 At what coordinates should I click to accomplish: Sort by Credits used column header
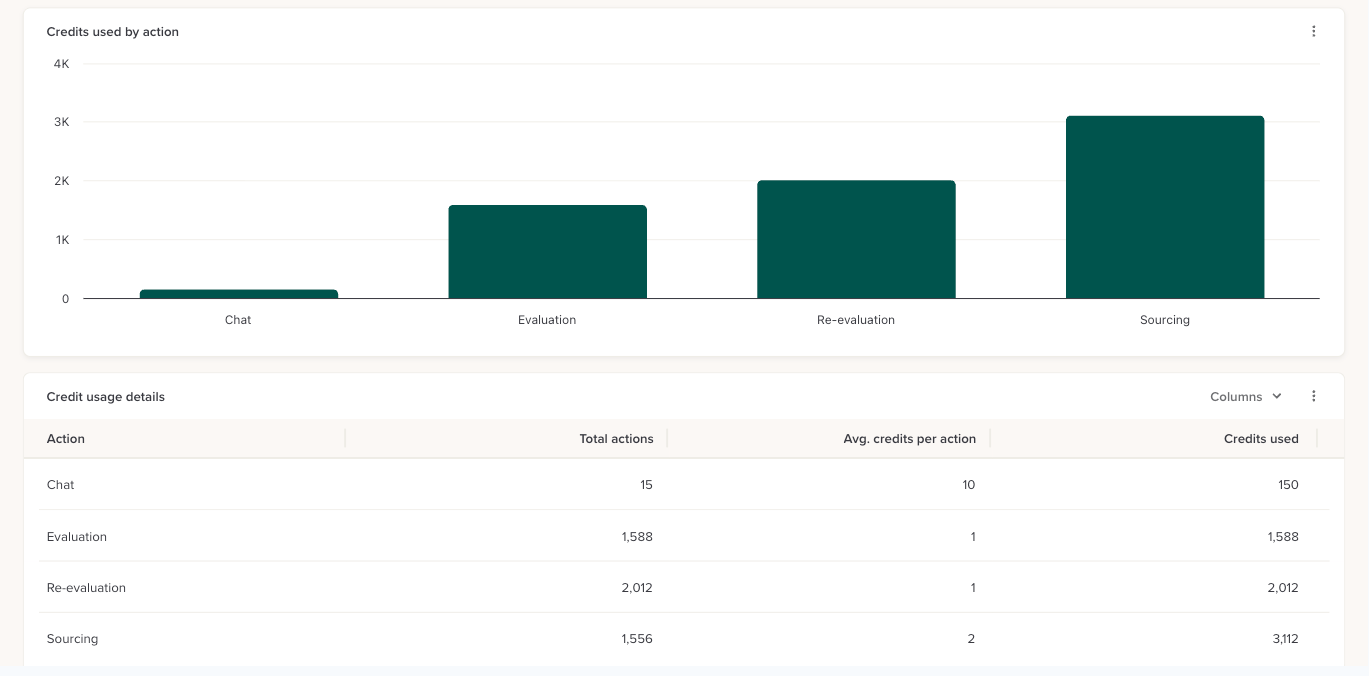coord(1261,439)
